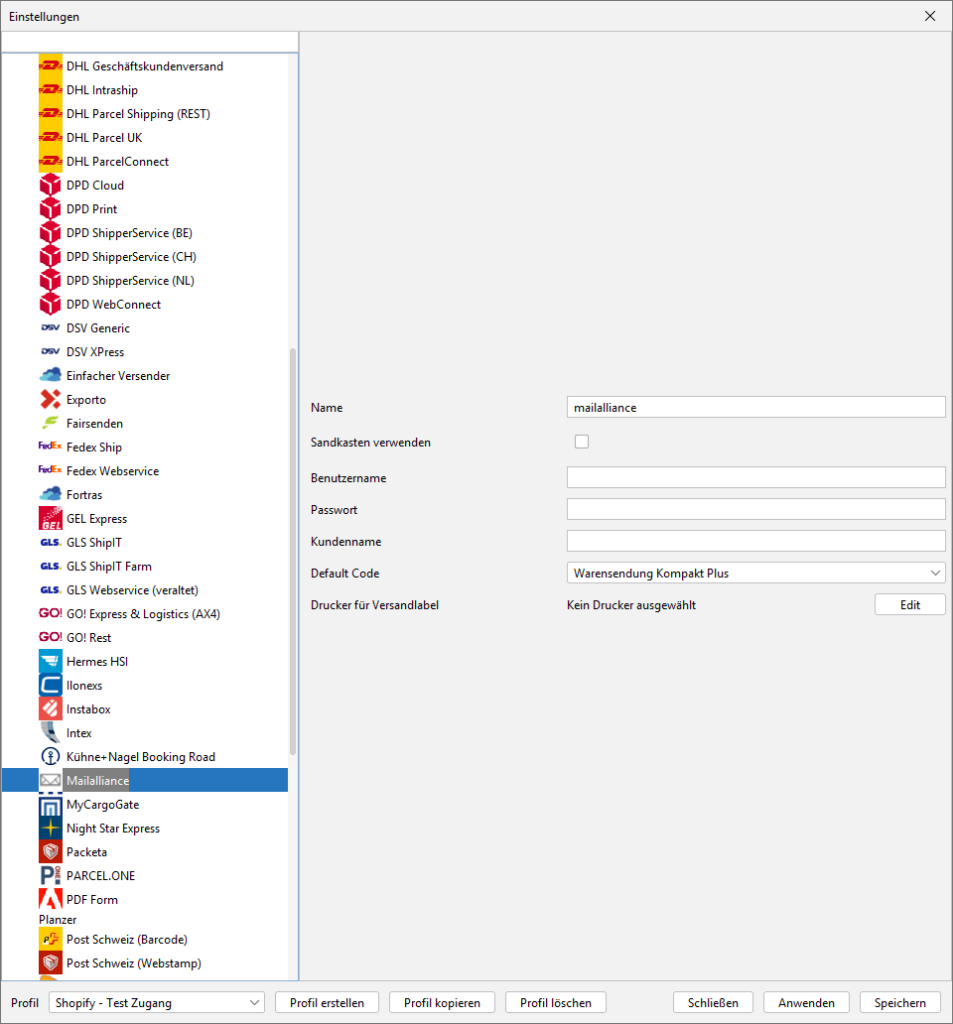Choose Kühne+Nagel Booking Road entry

pyautogui.click(x=140, y=757)
